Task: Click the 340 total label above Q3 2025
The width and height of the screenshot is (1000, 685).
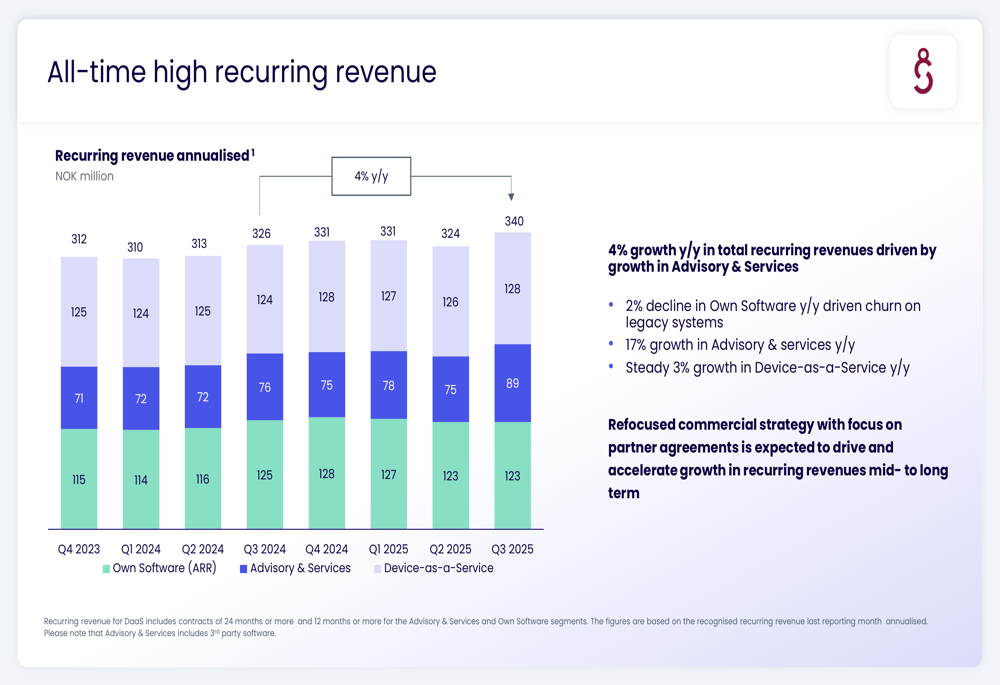Action: pos(512,221)
